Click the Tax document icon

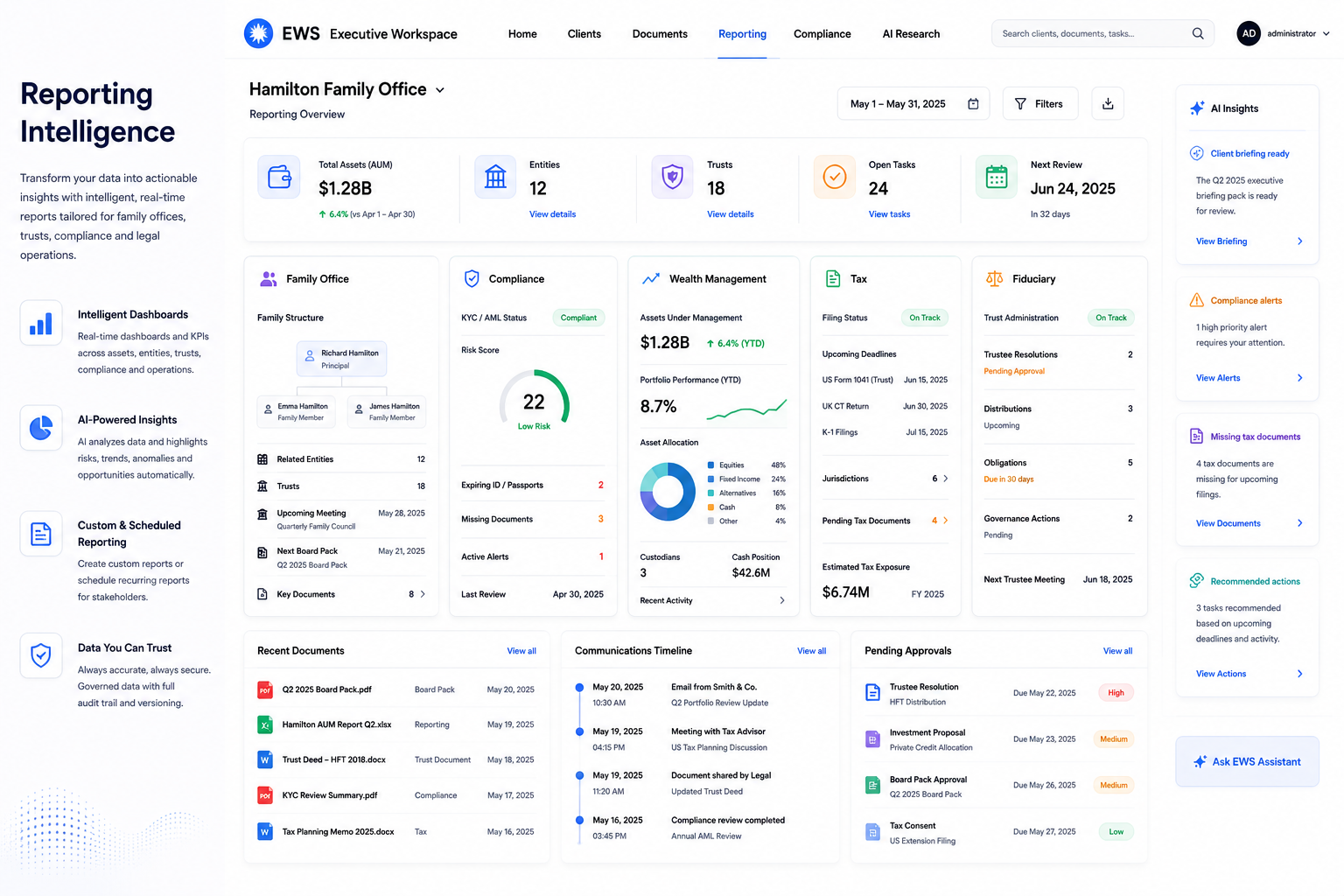[x=833, y=279]
